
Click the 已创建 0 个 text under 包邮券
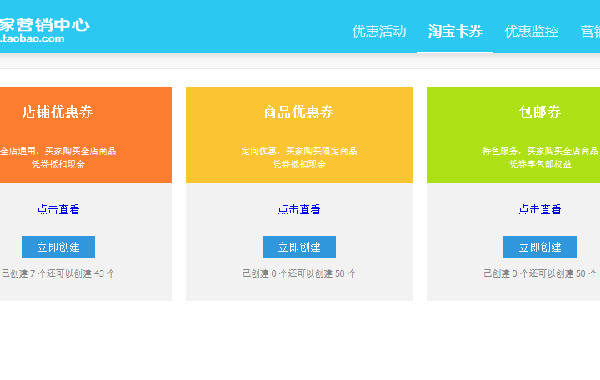pyautogui.click(x=505, y=273)
